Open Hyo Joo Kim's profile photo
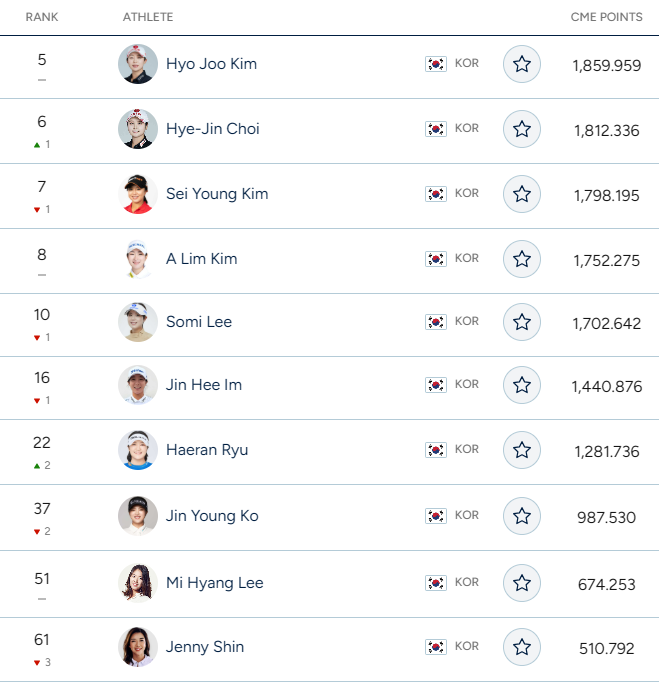659x686 pixels. pos(138,64)
